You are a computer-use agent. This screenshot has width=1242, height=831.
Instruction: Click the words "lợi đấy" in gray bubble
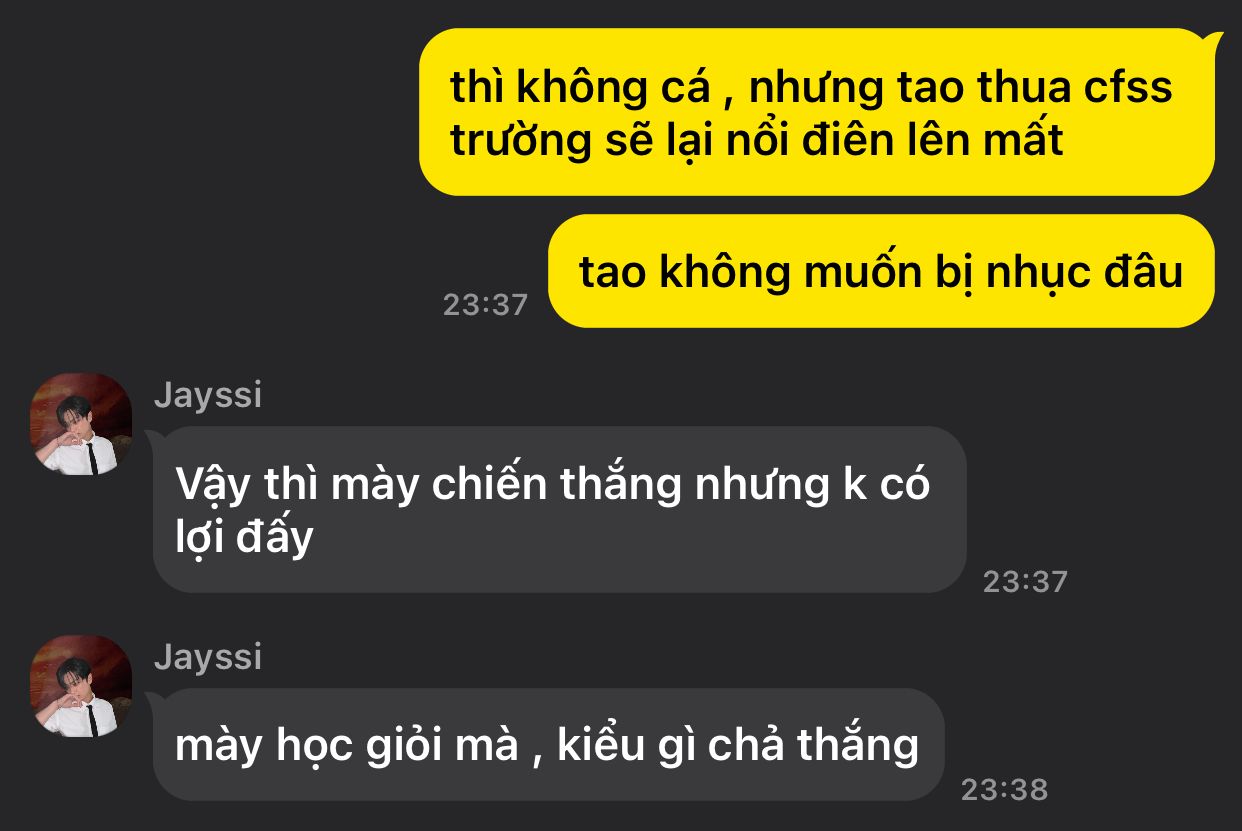[244, 538]
